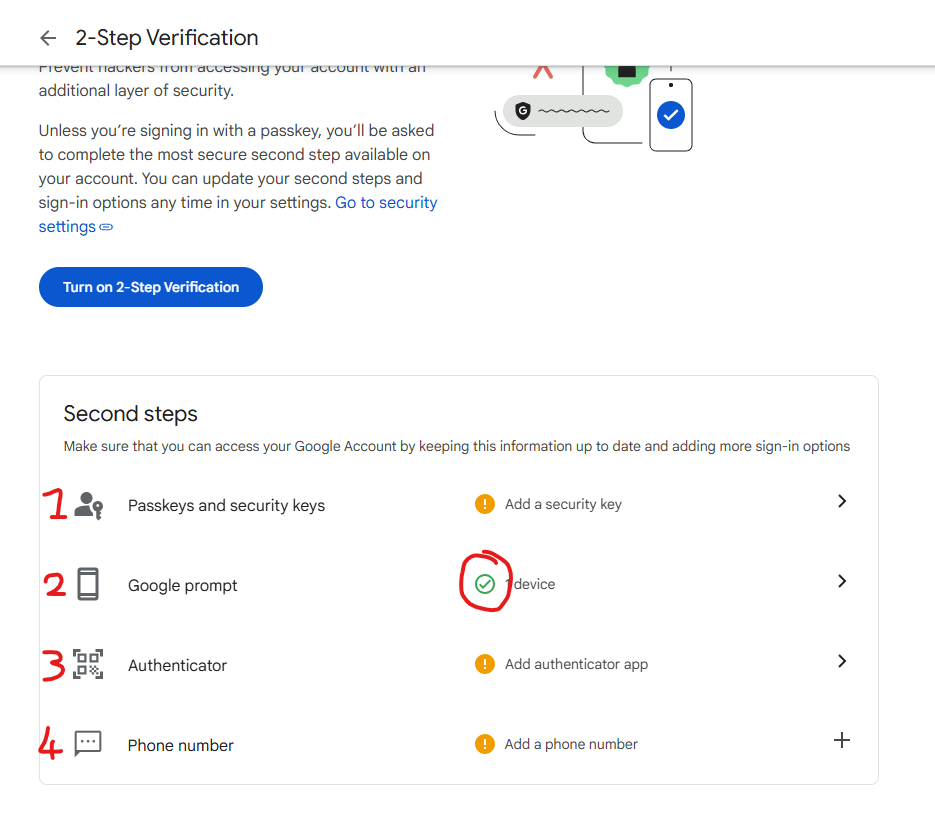The image size is (935, 824).
Task: Select the Passkeys and security keys label
Action: pos(227,506)
